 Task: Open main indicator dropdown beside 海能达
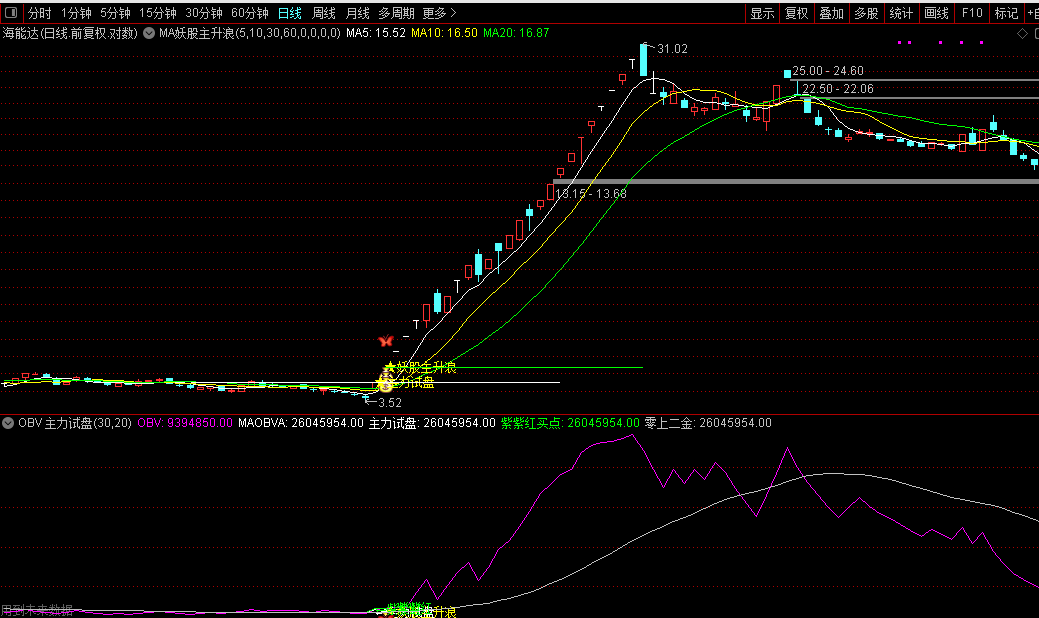(x=149, y=33)
